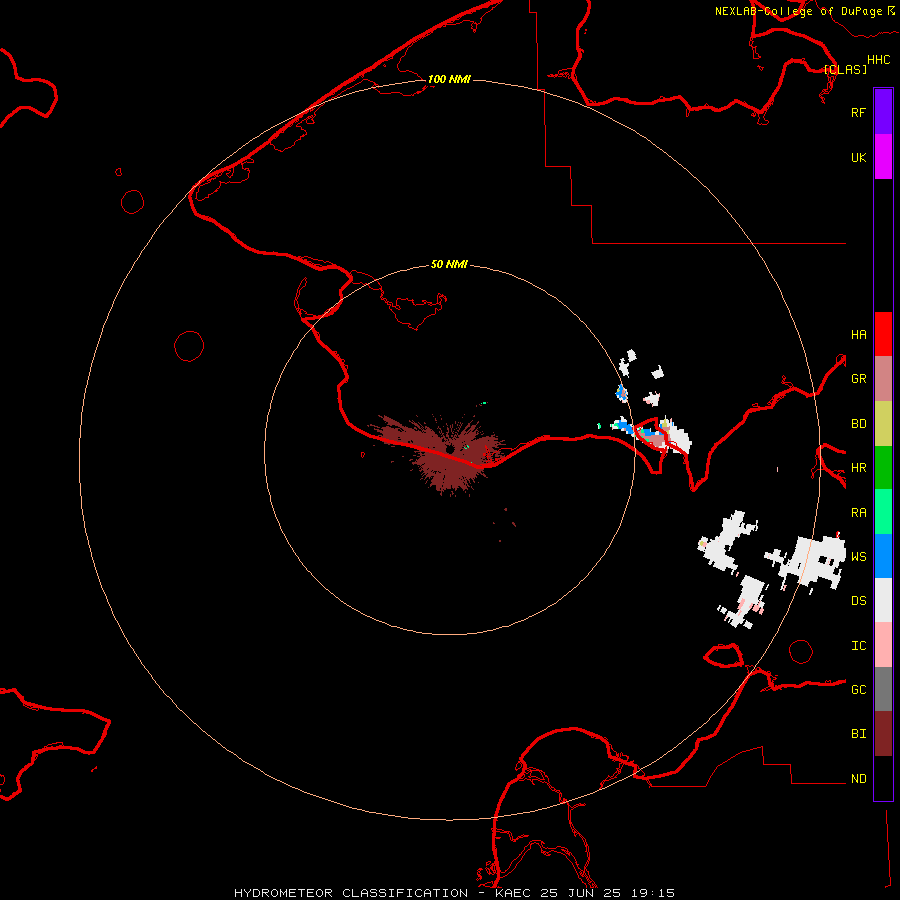Click the [CLAS] label

pyautogui.click(x=845, y=69)
